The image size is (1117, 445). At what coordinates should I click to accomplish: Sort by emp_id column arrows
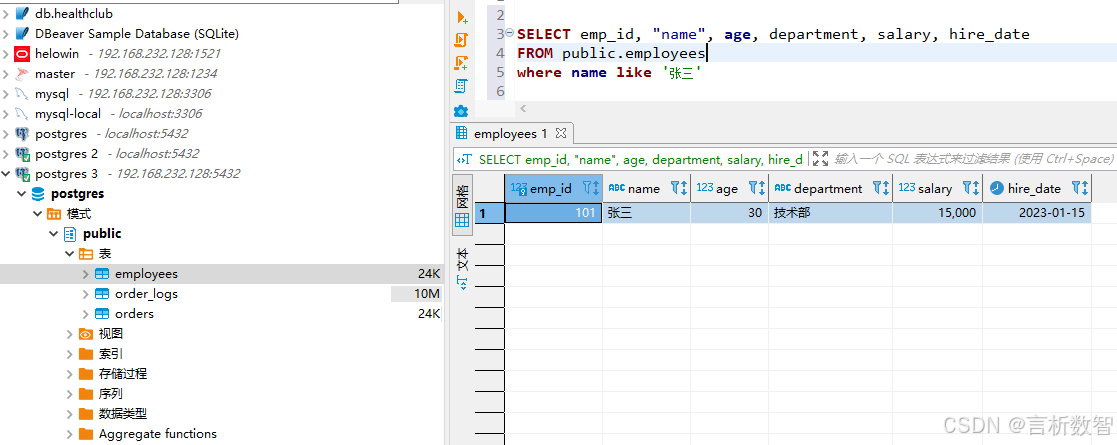596,188
